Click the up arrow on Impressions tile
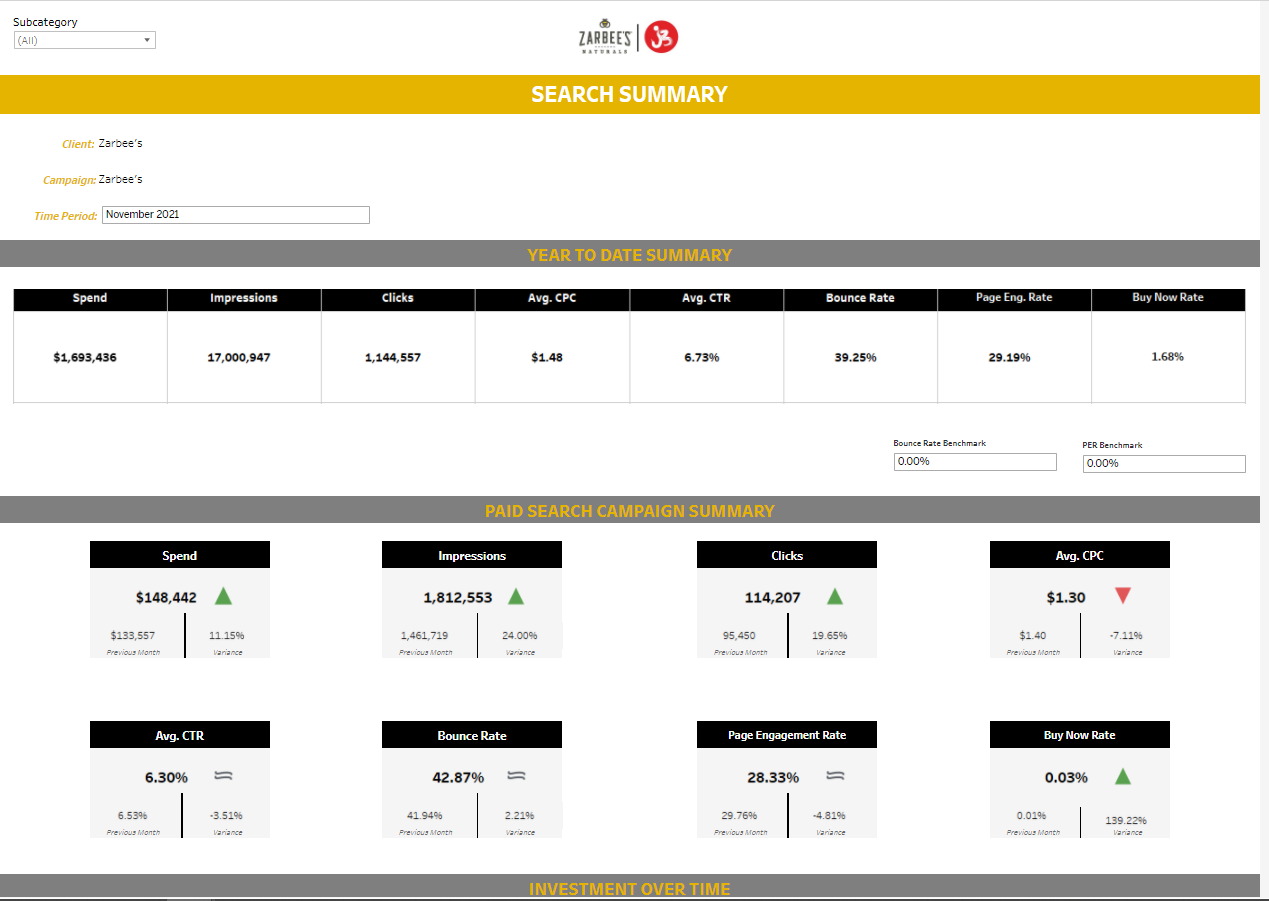Viewport: 1269px width, 901px height. pos(515,595)
